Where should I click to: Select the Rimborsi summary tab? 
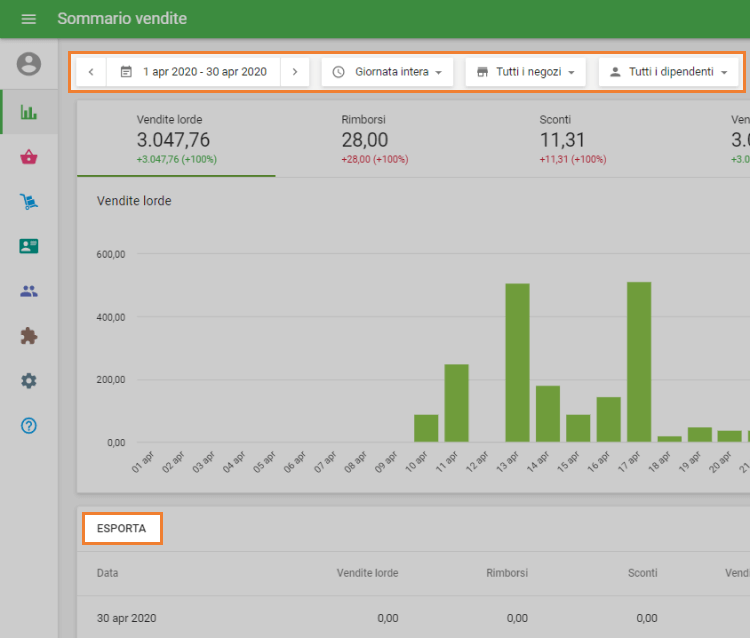click(x=375, y=140)
